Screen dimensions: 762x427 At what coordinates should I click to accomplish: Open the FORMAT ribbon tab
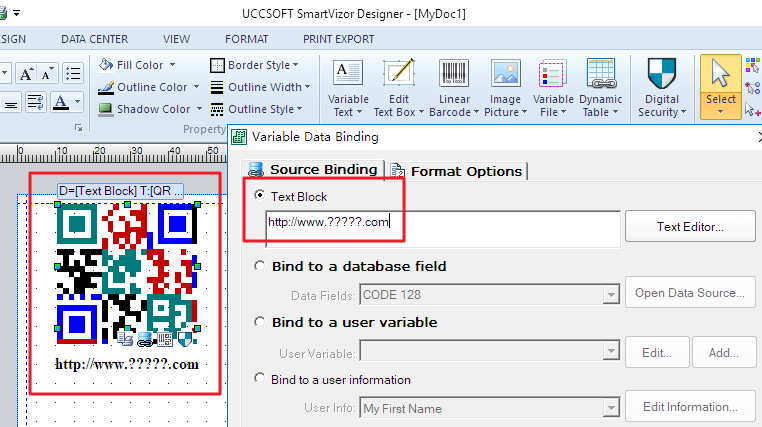tap(246, 39)
